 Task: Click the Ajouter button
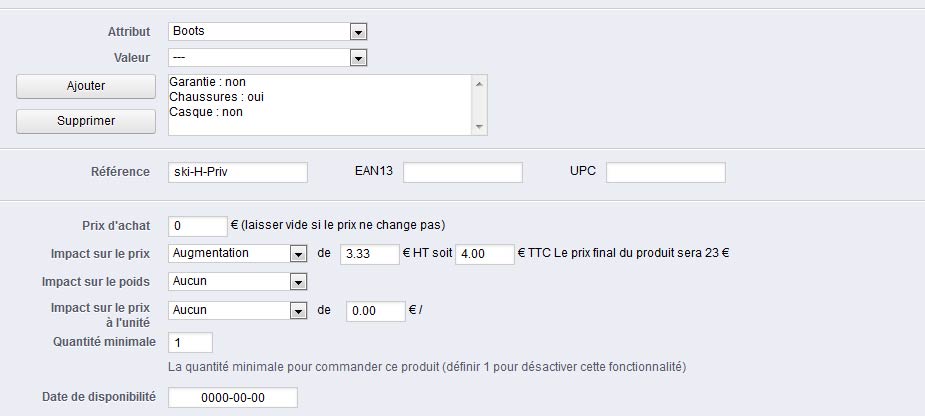(x=86, y=86)
